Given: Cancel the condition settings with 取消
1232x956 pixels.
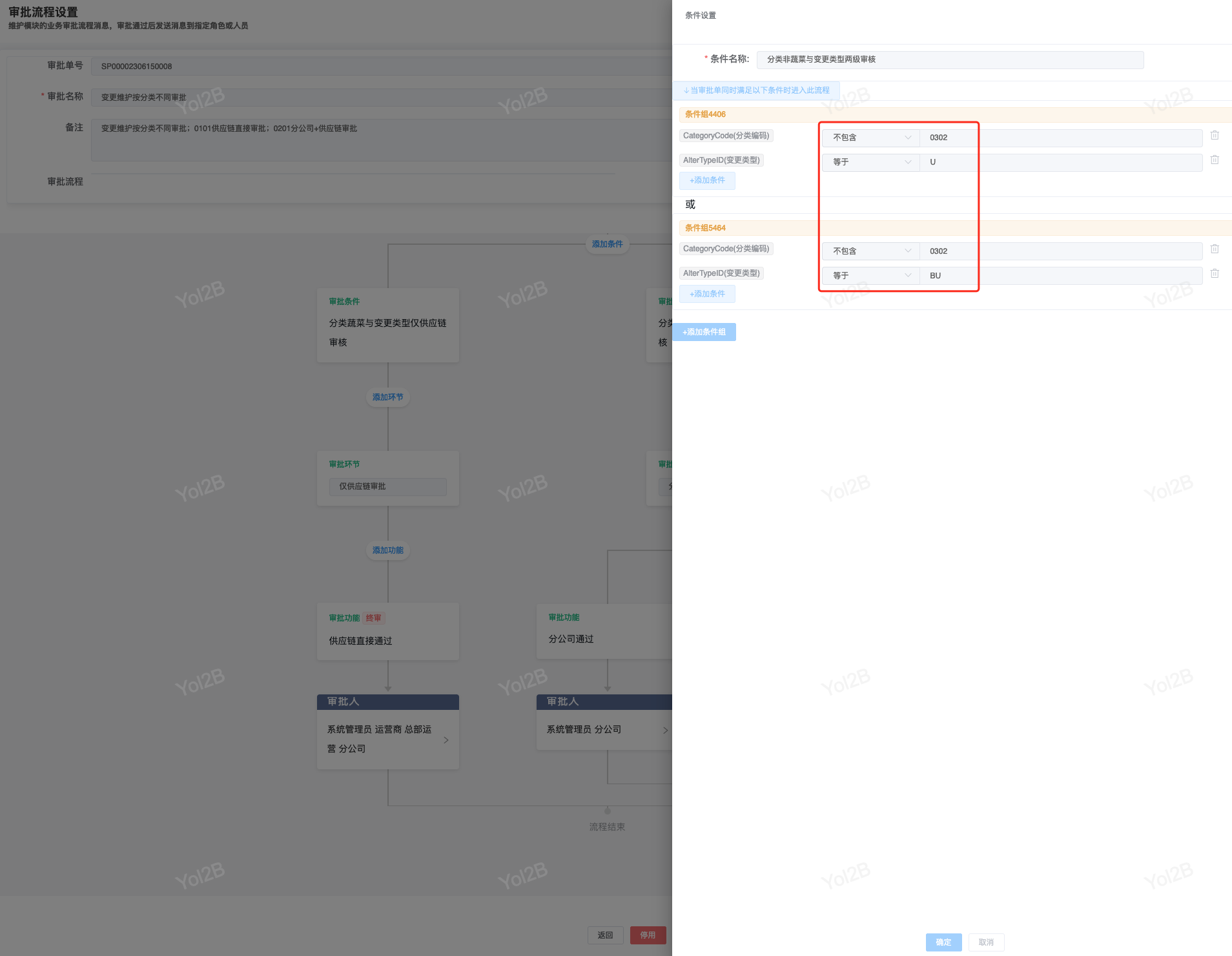Looking at the screenshot, I should pos(986,942).
